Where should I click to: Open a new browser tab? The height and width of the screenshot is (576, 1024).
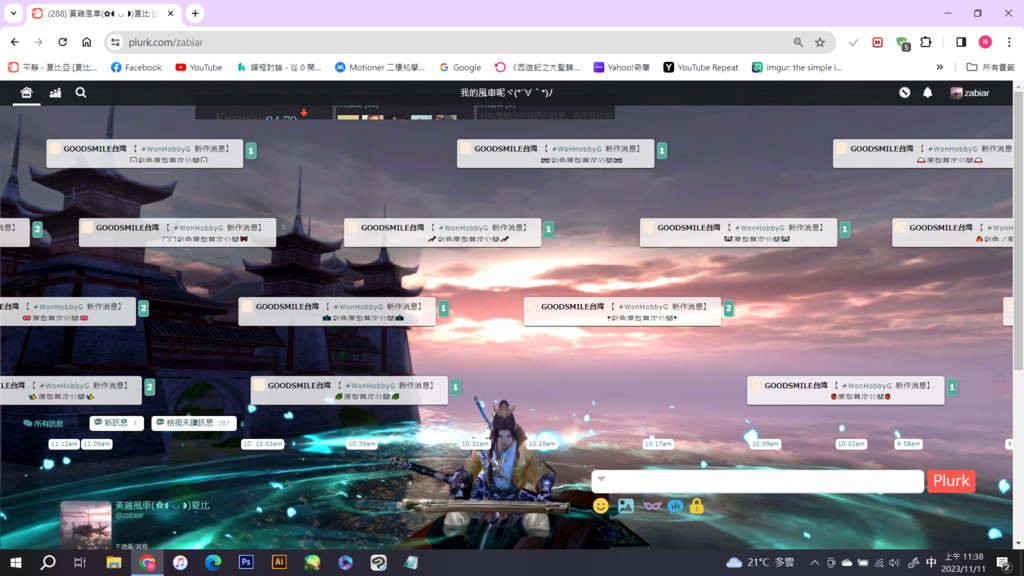tap(195, 13)
